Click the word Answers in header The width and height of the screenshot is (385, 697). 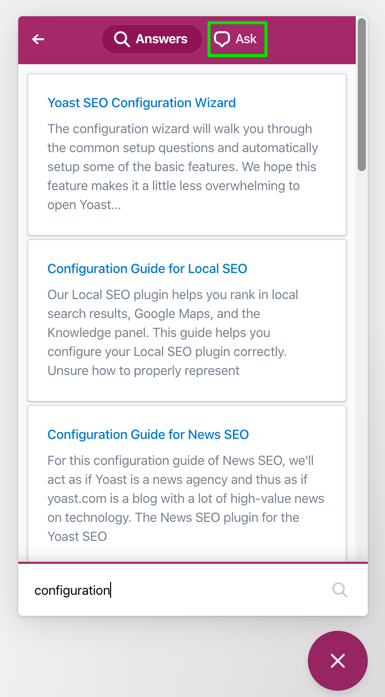[x=161, y=39]
